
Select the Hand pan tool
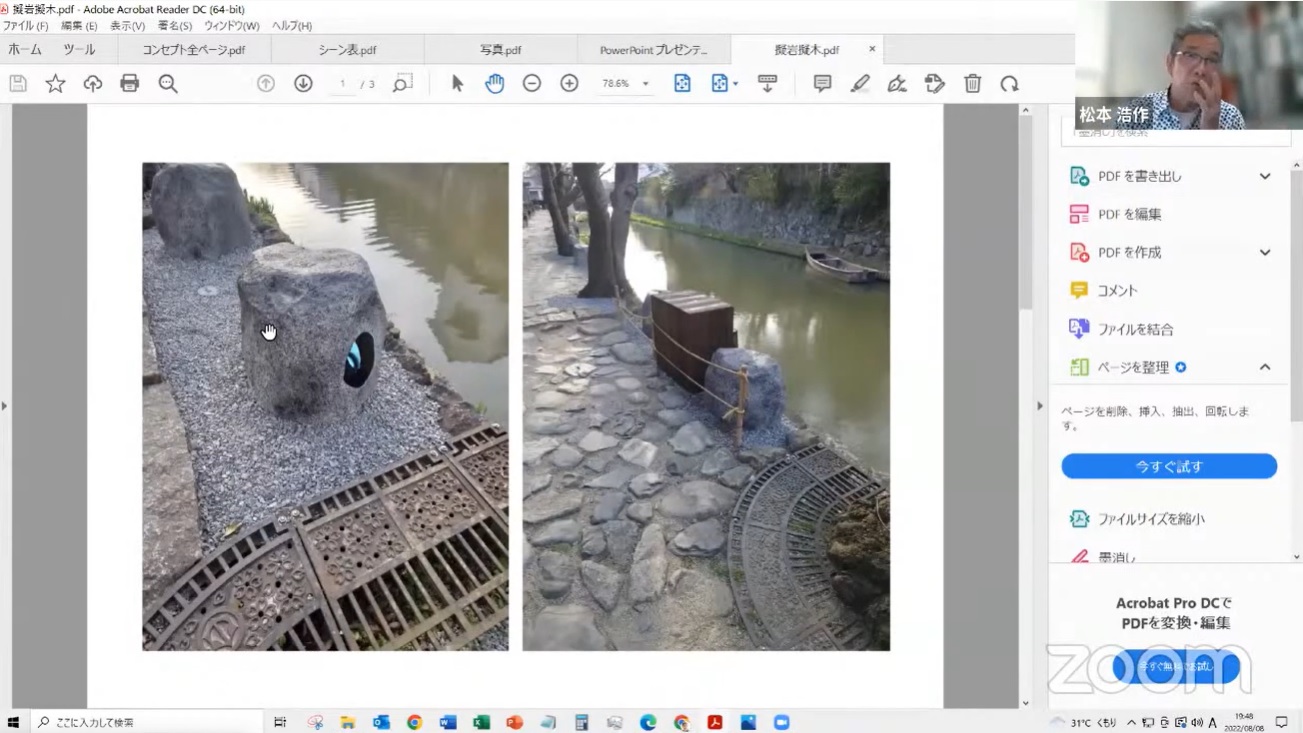(x=495, y=84)
